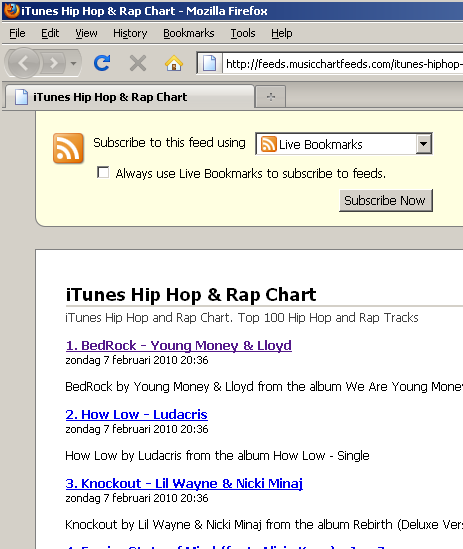Open a new tab with the plus button
The height and width of the screenshot is (549, 463).
(271, 97)
